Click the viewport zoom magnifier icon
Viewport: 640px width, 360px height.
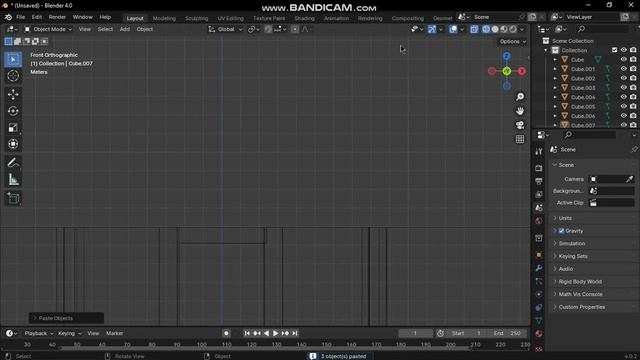click(520, 97)
